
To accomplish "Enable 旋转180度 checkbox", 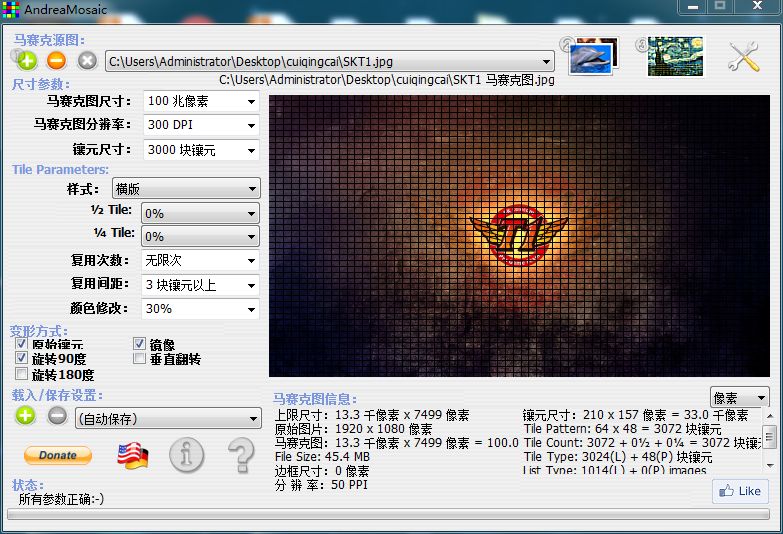I will [x=21, y=374].
